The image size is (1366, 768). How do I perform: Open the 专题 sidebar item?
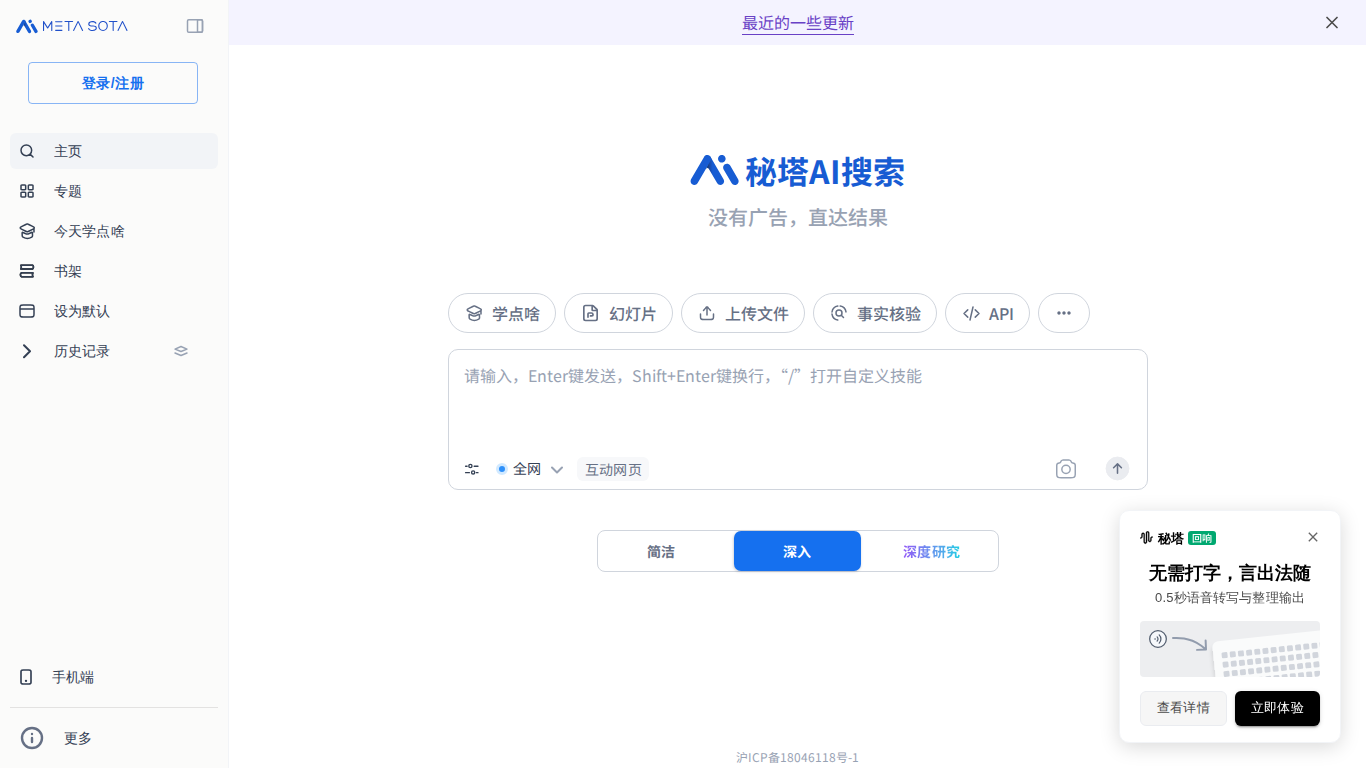(x=114, y=191)
